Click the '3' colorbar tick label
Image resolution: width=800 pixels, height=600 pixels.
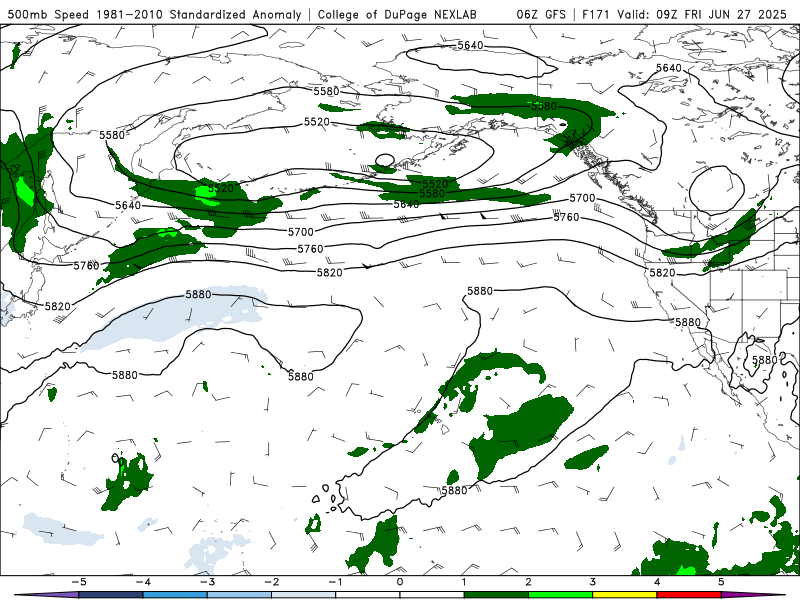point(593,582)
